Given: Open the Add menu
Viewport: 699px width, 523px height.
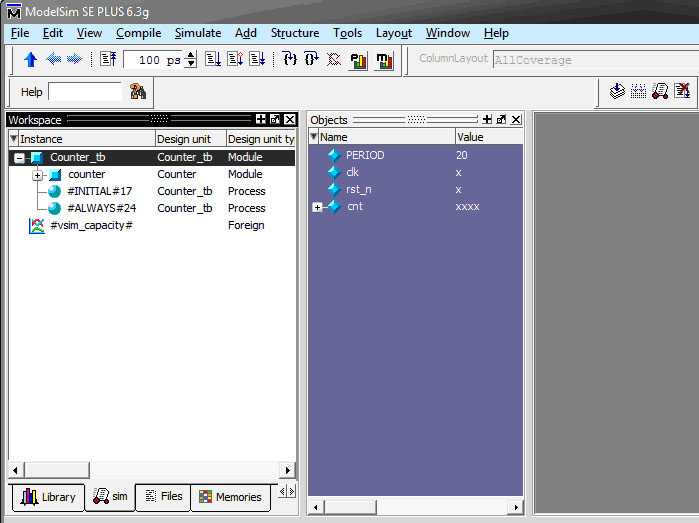Looking at the screenshot, I should coord(246,33).
